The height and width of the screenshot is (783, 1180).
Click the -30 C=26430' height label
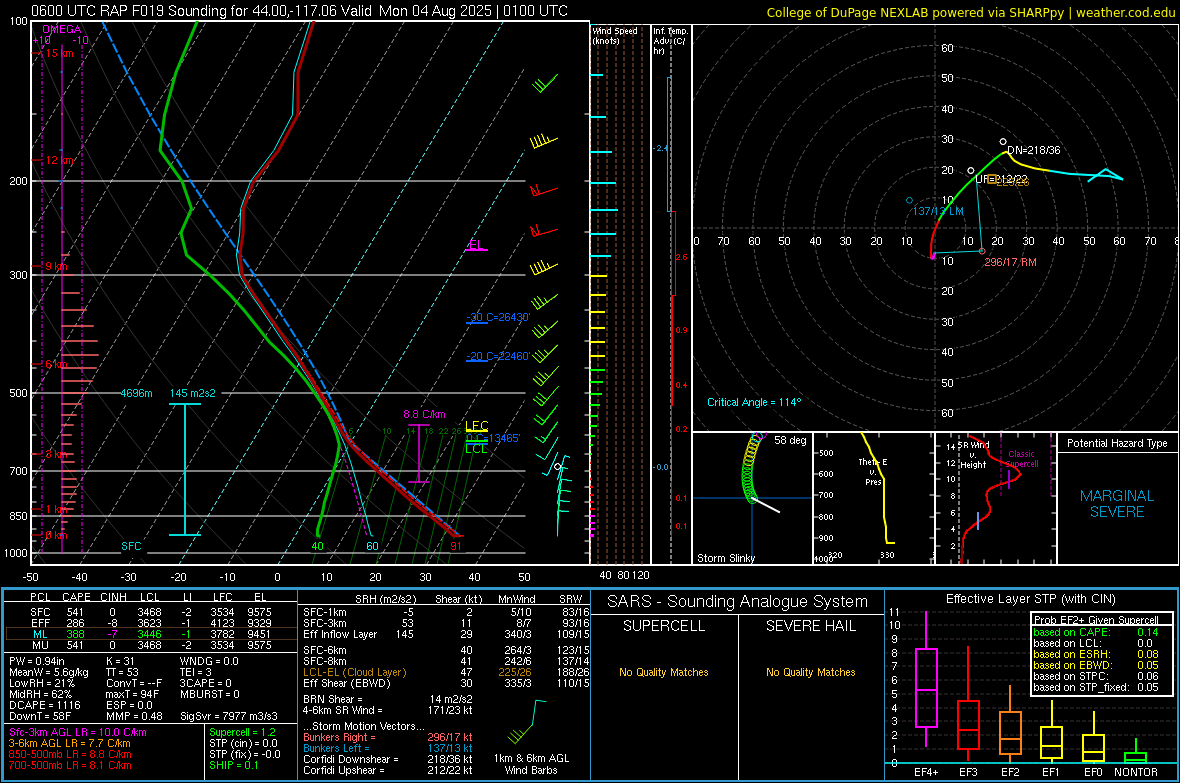pyautogui.click(x=498, y=317)
